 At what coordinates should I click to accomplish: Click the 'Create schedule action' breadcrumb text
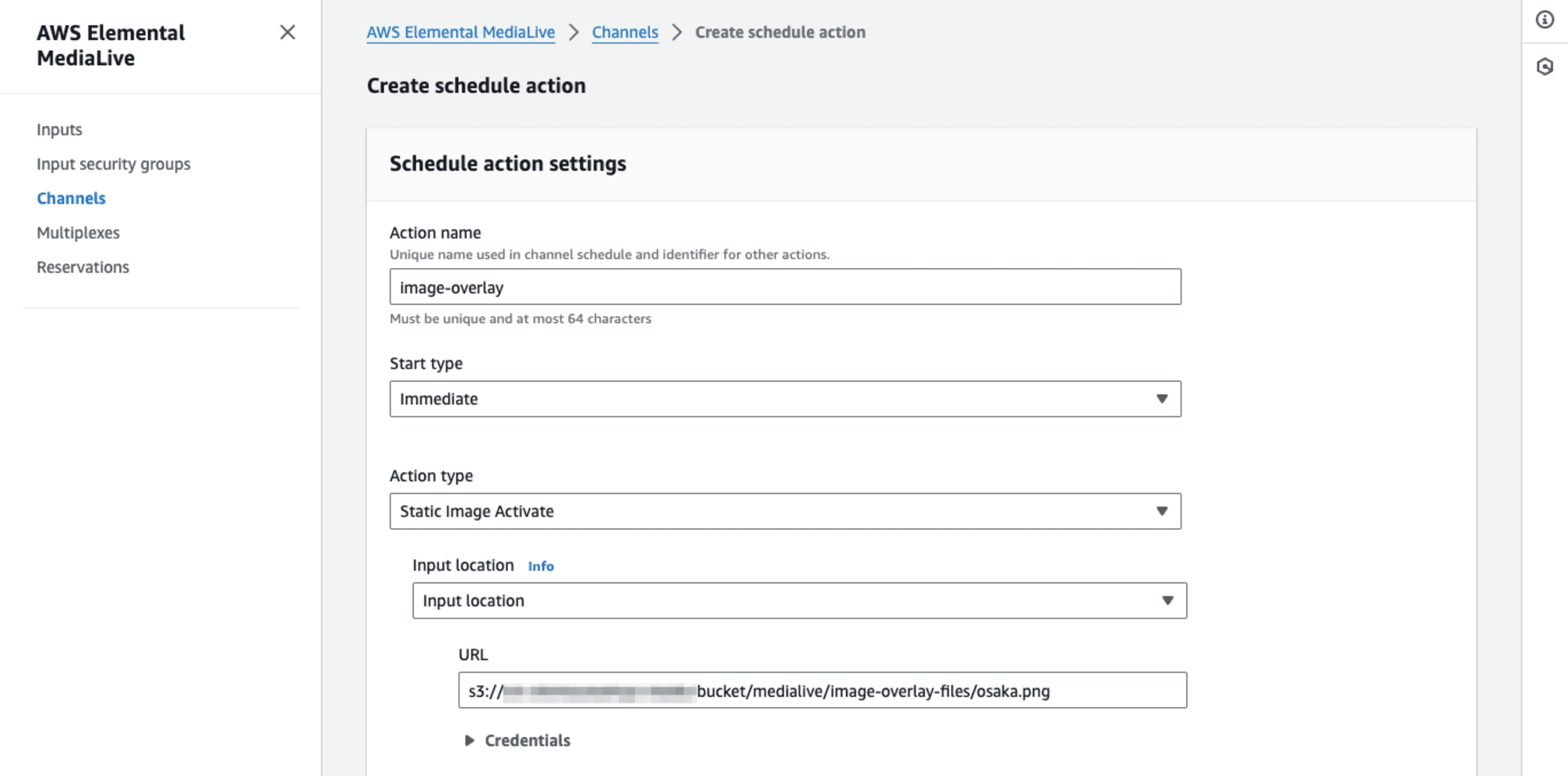pyautogui.click(x=780, y=32)
